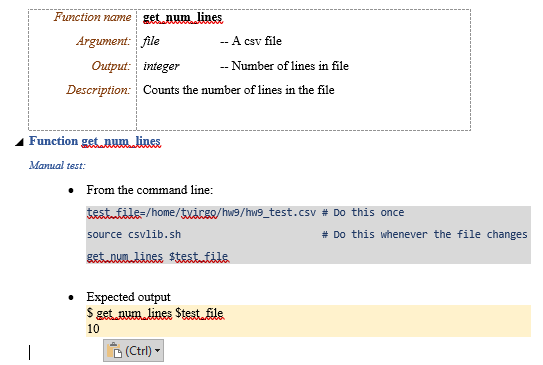This screenshot has height=365, width=543.
Task: Click the 'source csvlib.sh' code line
Action: click(134, 234)
